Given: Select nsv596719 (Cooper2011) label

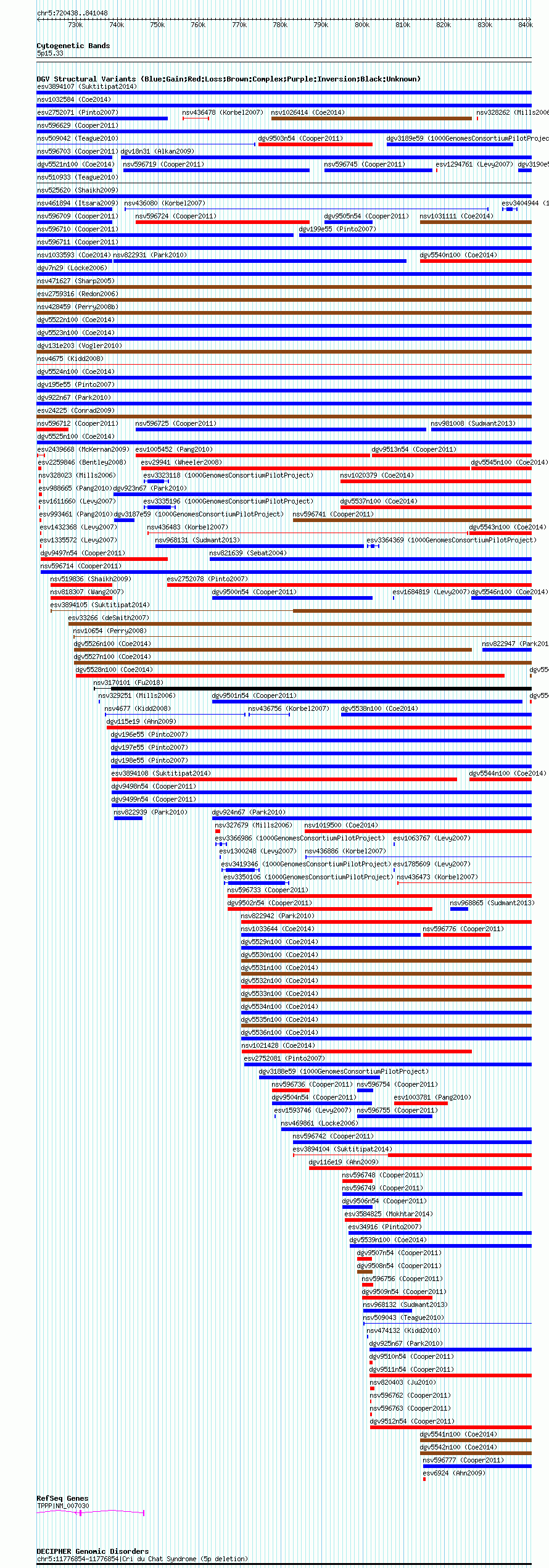Looking at the screenshot, I should click(163, 164).
